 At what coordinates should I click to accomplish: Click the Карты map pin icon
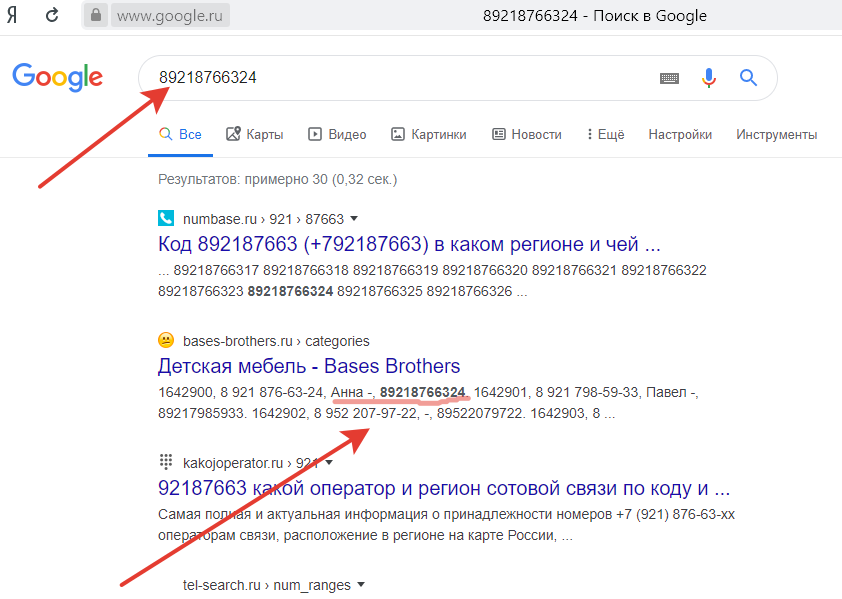pos(233,134)
